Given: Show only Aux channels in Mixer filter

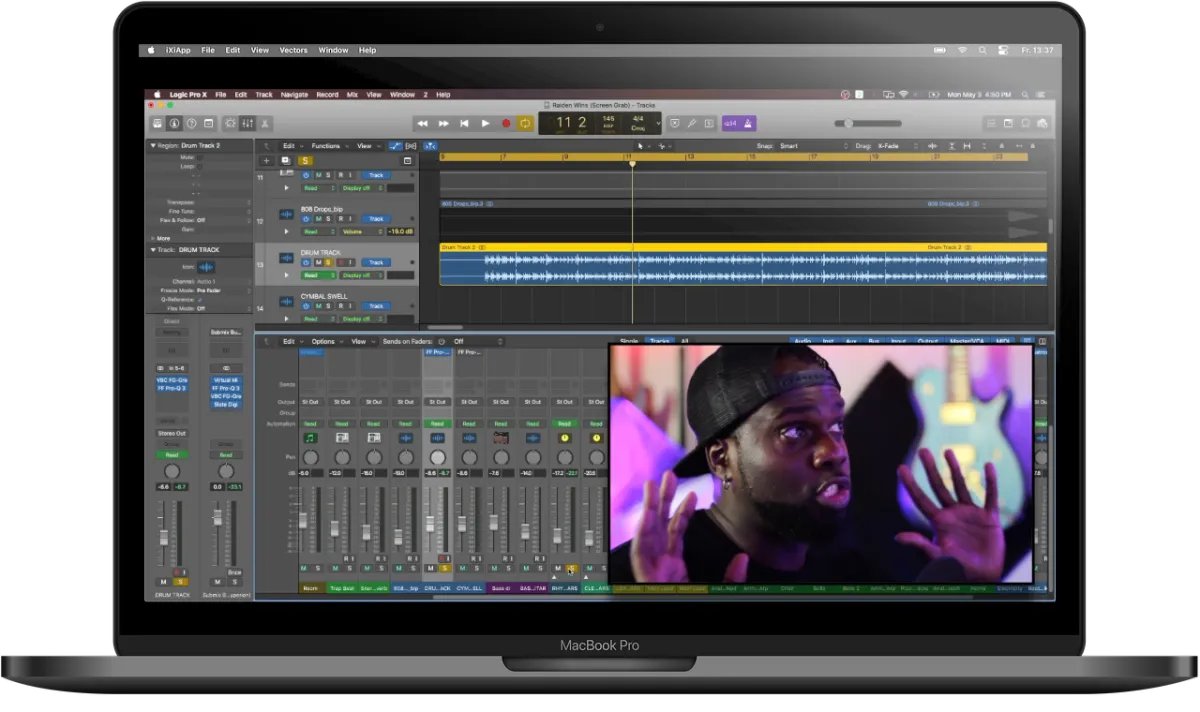Looking at the screenshot, I should tap(851, 341).
